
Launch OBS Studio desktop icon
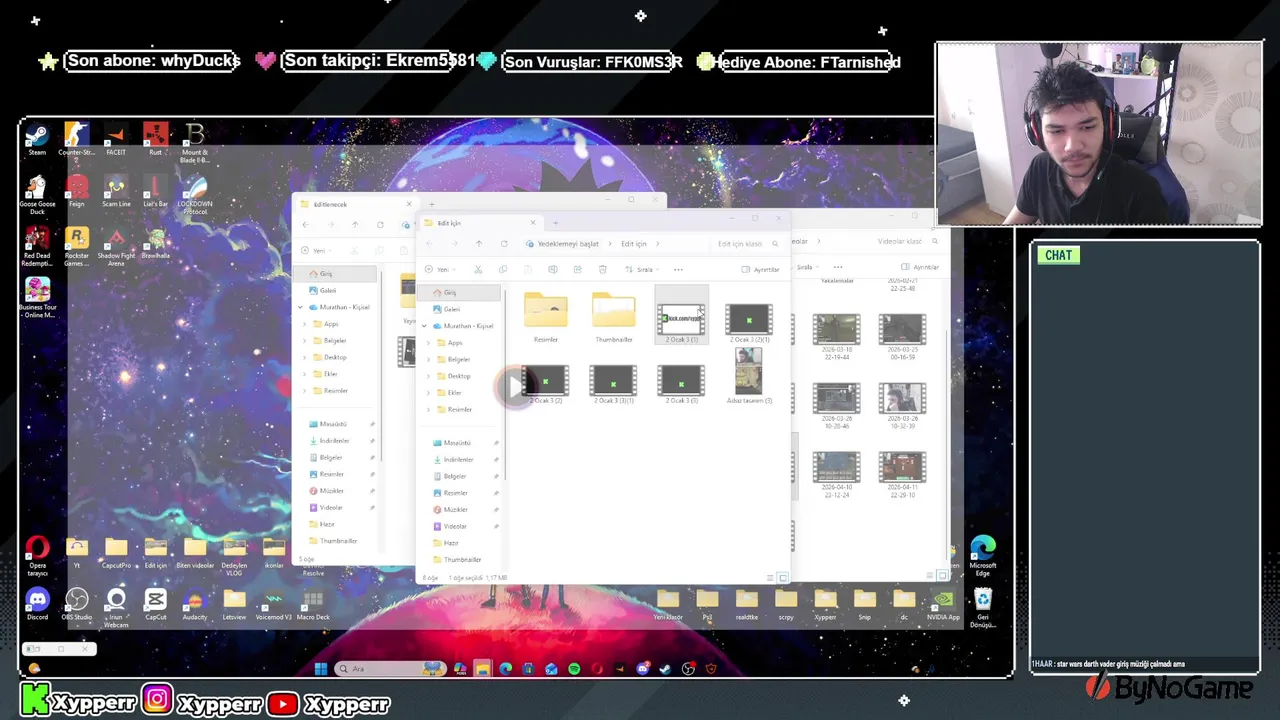pyautogui.click(x=76, y=604)
